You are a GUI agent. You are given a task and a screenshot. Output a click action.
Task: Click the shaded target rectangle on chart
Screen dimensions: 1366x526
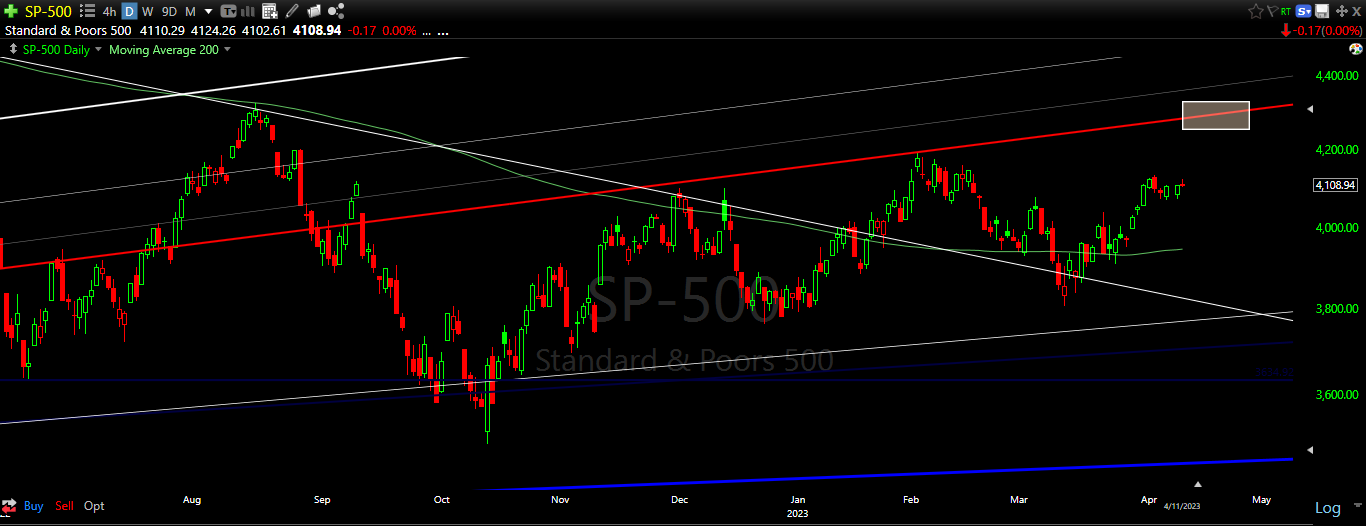(1215, 115)
